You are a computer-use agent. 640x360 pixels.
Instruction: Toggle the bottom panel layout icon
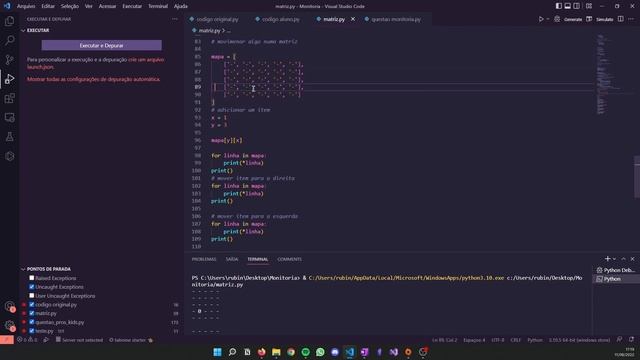pos(568,6)
